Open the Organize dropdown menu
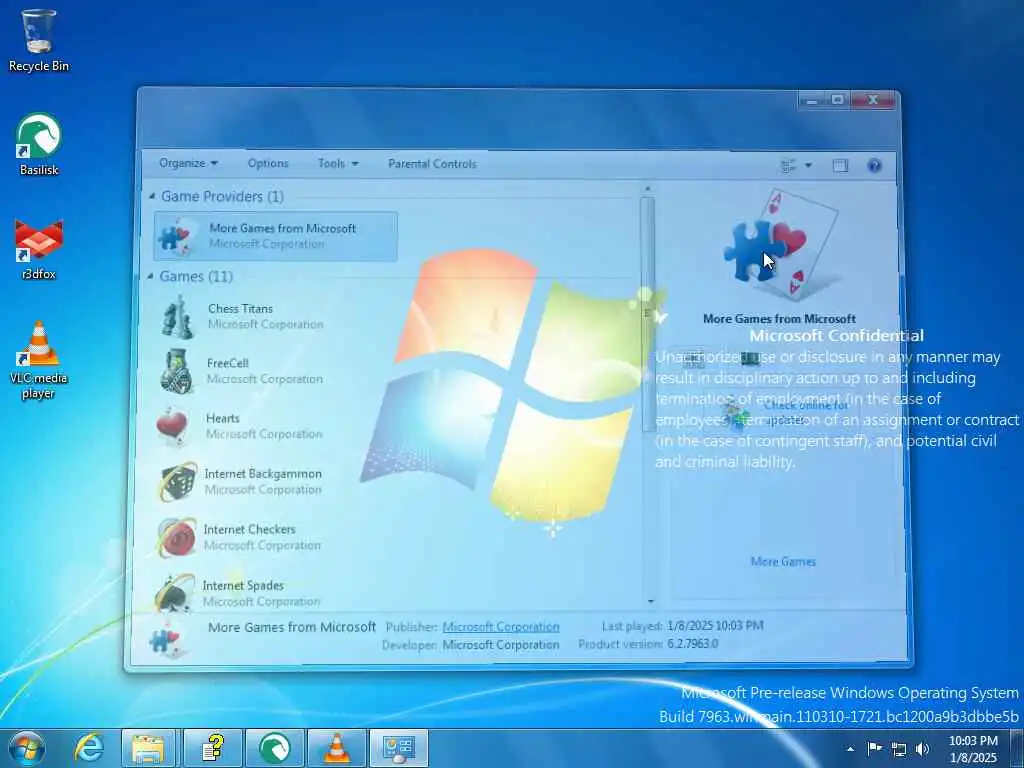 [189, 163]
